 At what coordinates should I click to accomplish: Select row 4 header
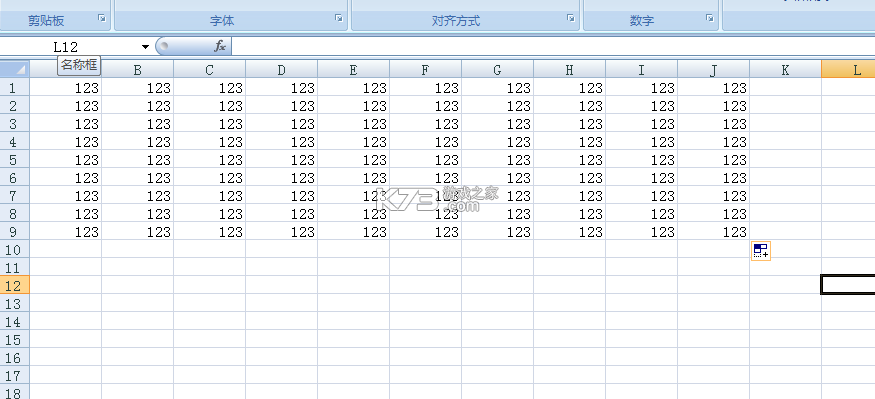point(15,142)
